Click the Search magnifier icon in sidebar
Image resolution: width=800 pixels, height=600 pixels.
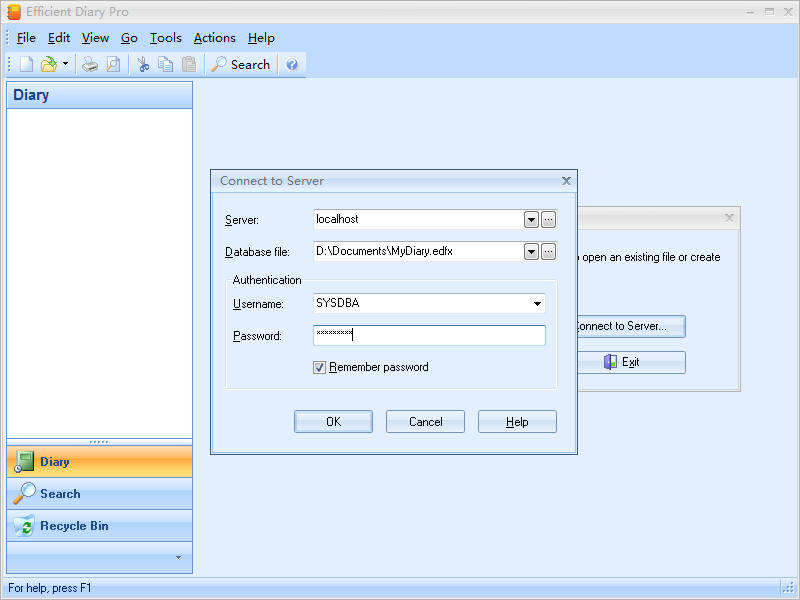click(x=24, y=493)
